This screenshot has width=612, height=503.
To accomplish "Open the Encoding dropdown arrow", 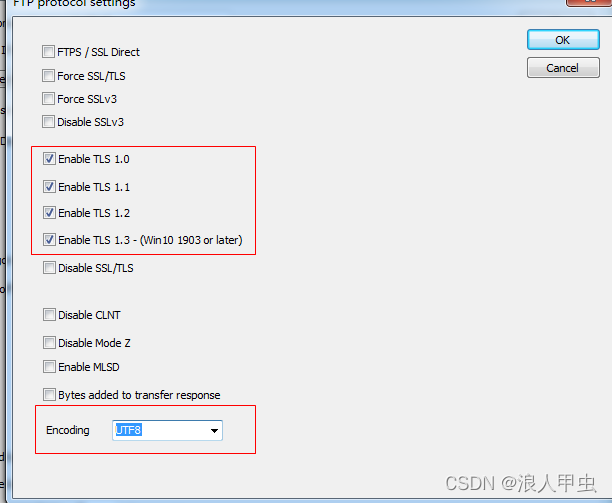I will [214, 430].
